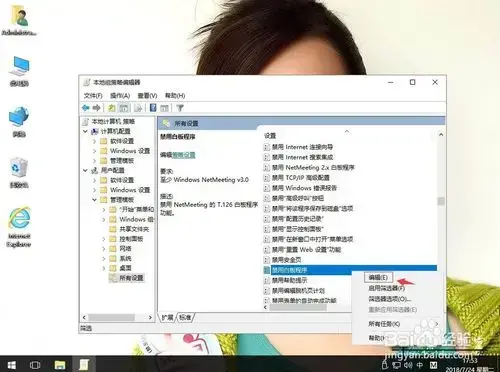Collapse the 计算机配置 tree node

[x=85, y=131]
